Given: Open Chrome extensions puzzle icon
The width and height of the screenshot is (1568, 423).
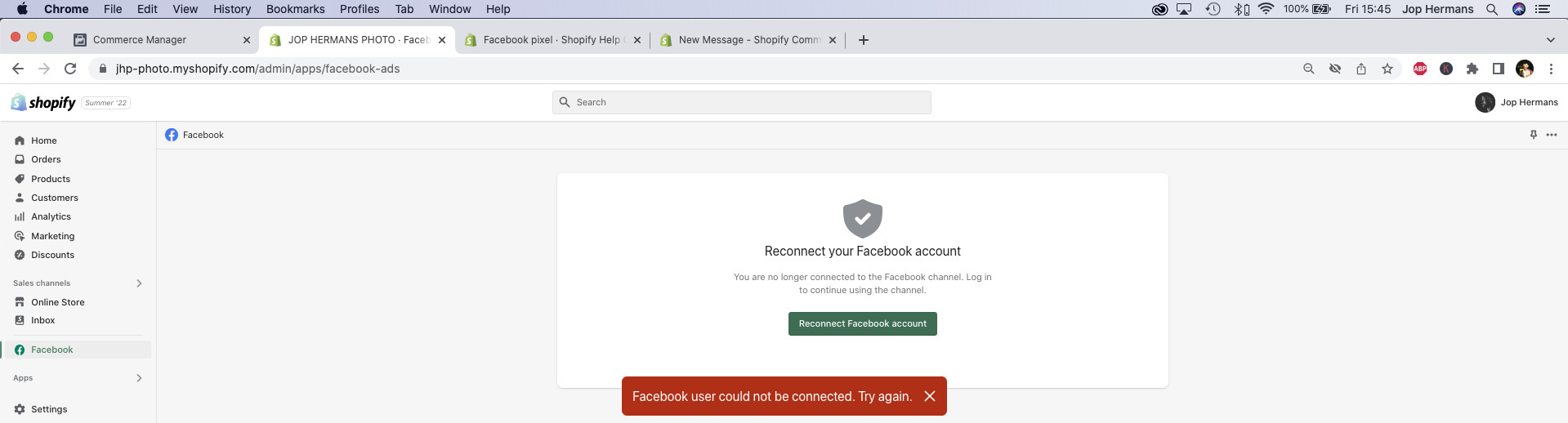Looking at the screenshot, I should pos(1472,69).
